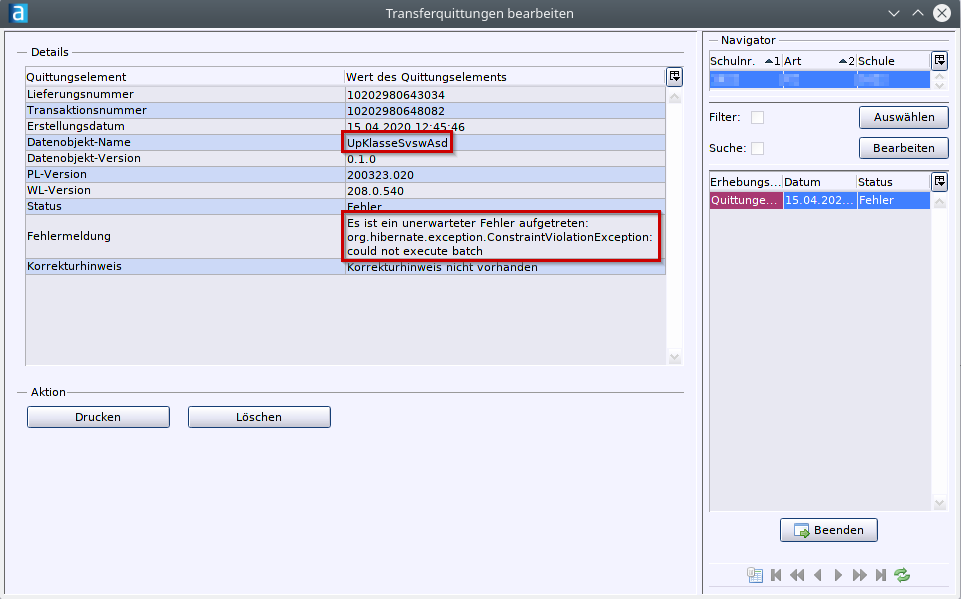This screenshot has height=599, width=961.
Task: Open the Erhebungs table column configuration icon
Action: tap(939, 181)
